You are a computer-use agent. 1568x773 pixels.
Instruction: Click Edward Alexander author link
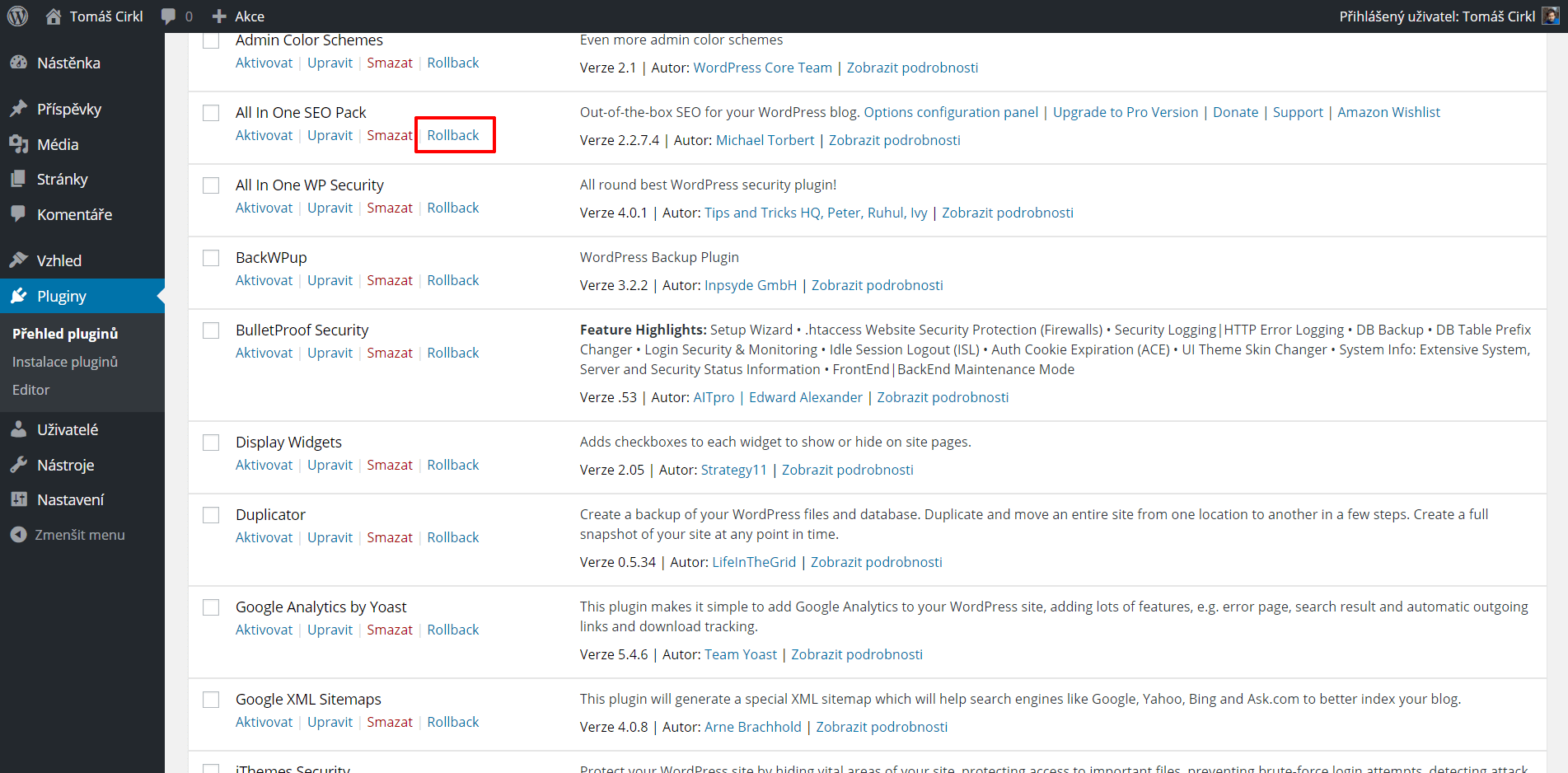click(x=806, y=397)
